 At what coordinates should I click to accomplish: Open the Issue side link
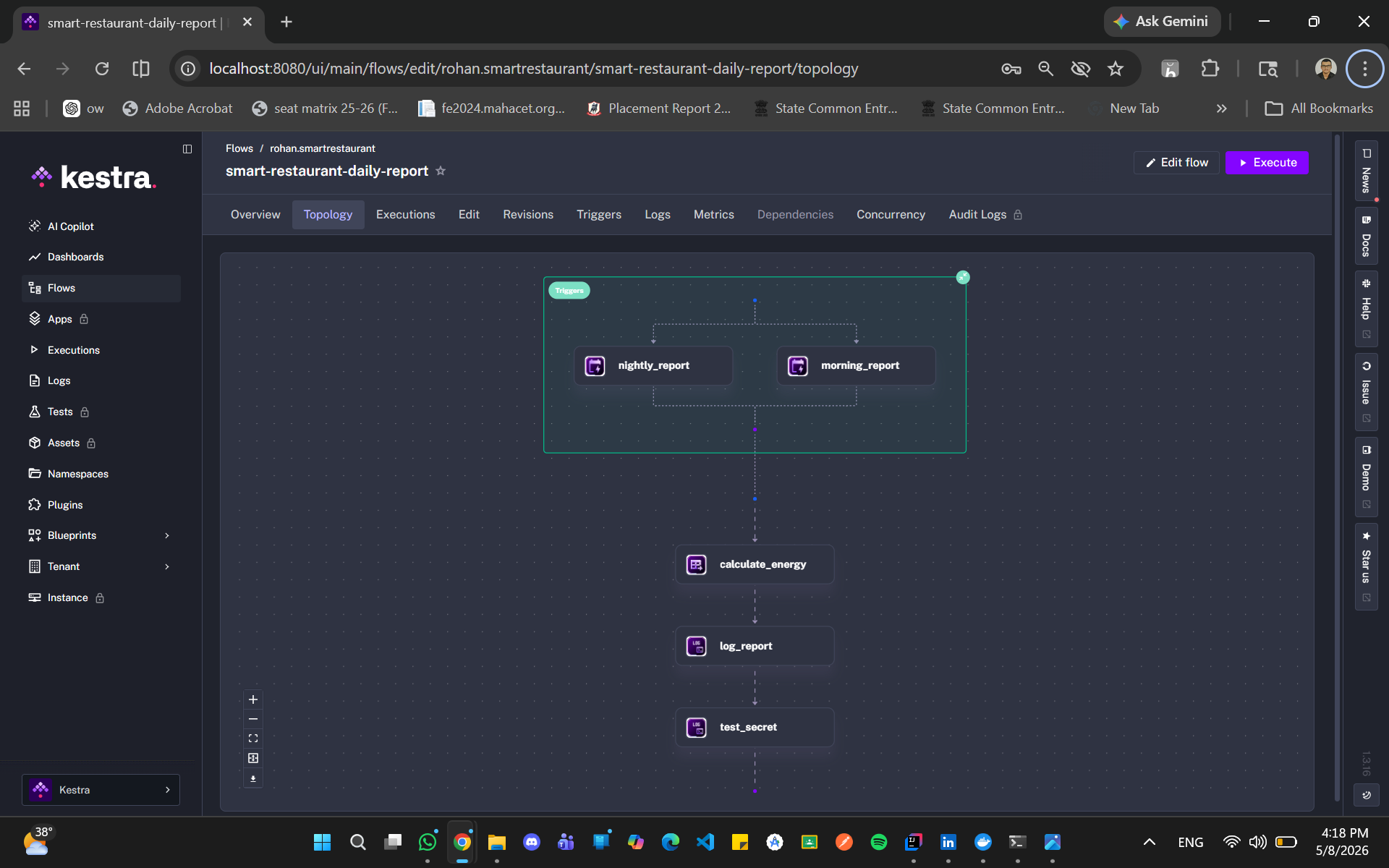[1367, 392]
